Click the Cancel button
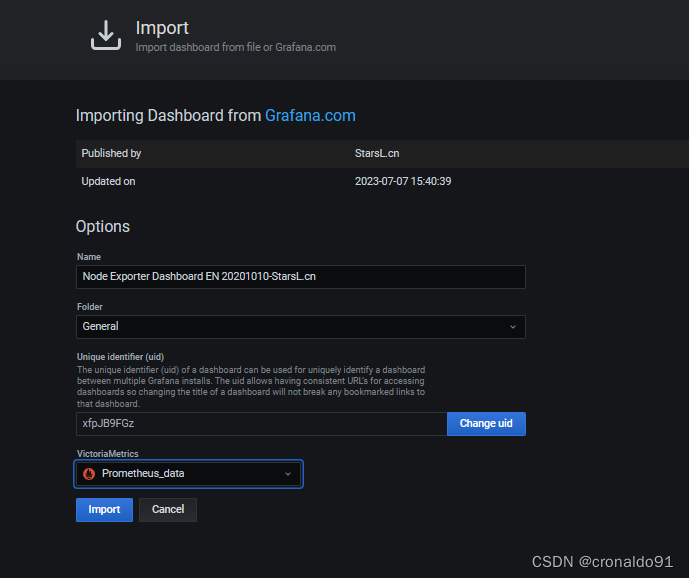 coord(168,509)
